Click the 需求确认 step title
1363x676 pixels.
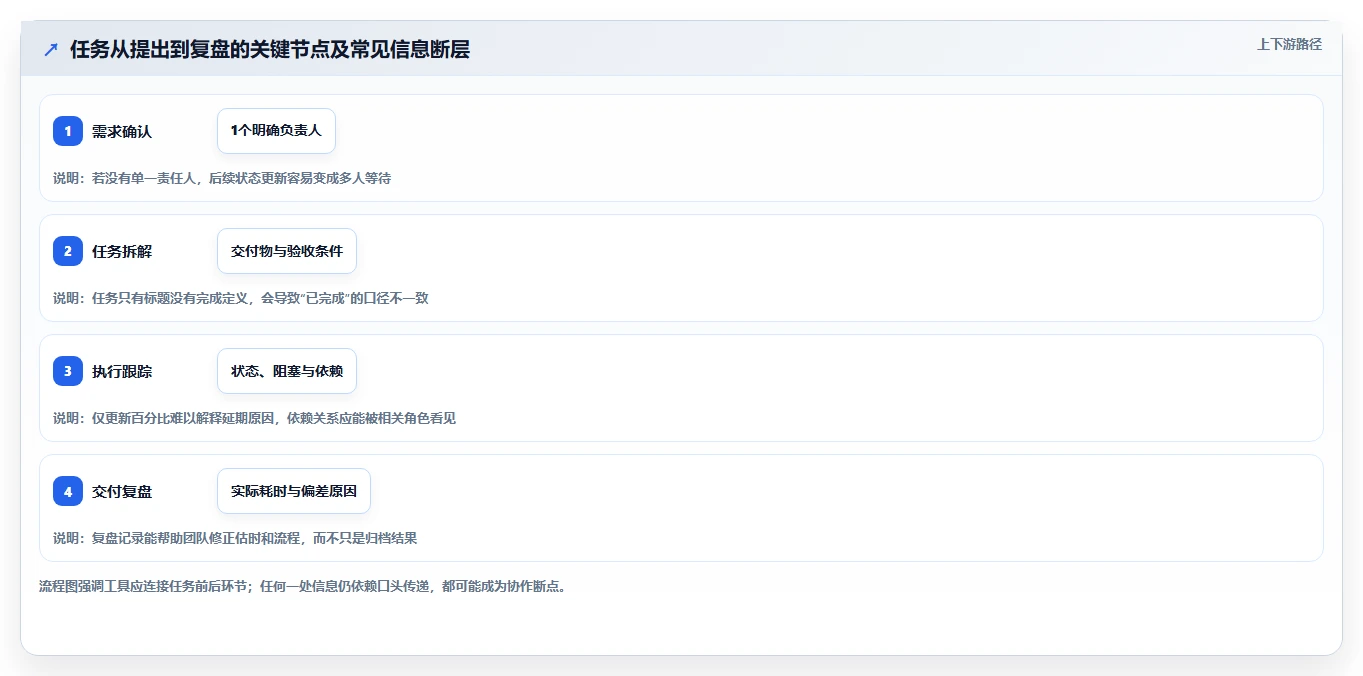[122, 131]
